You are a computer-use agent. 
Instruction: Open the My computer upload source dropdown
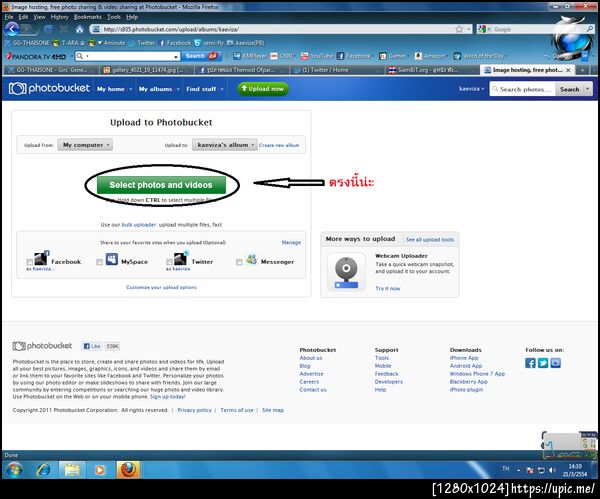85,145
